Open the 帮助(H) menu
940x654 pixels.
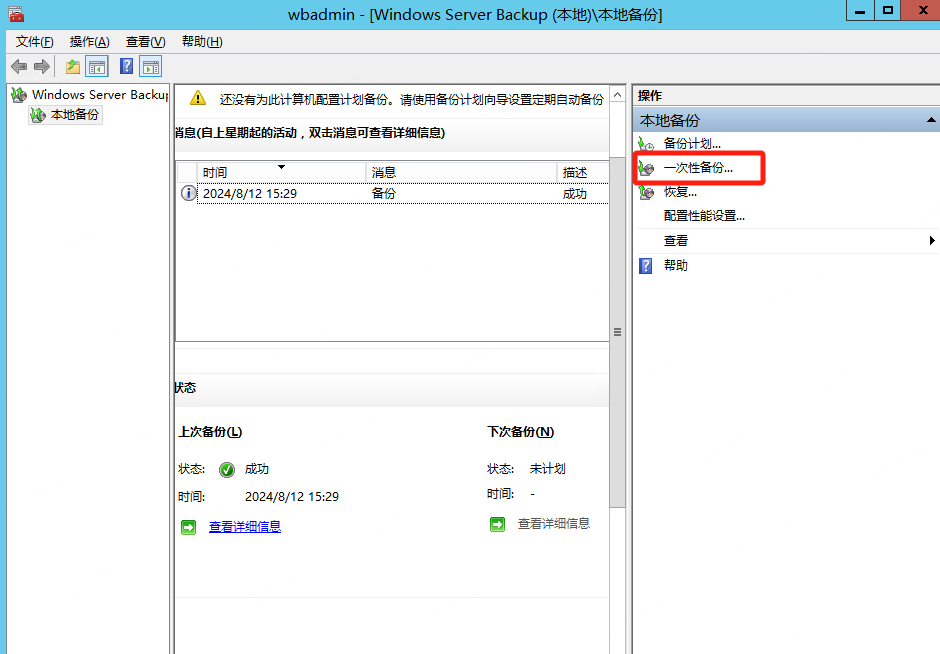pyautogui.click(x=202, y=41)
